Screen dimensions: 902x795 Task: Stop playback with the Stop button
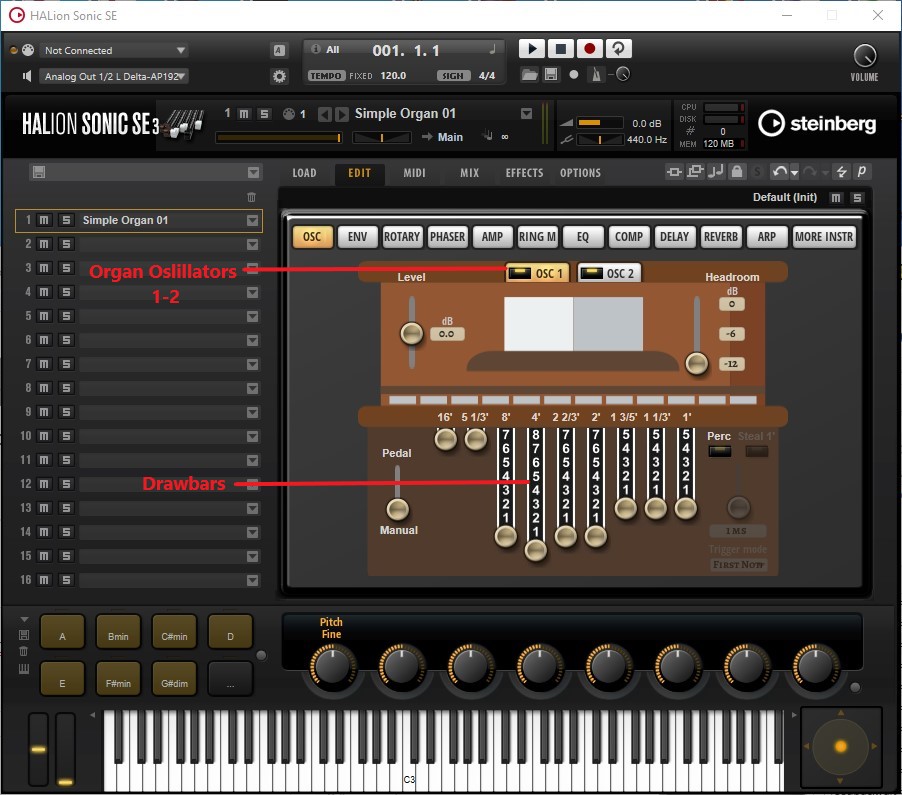[x=560, y=49]
